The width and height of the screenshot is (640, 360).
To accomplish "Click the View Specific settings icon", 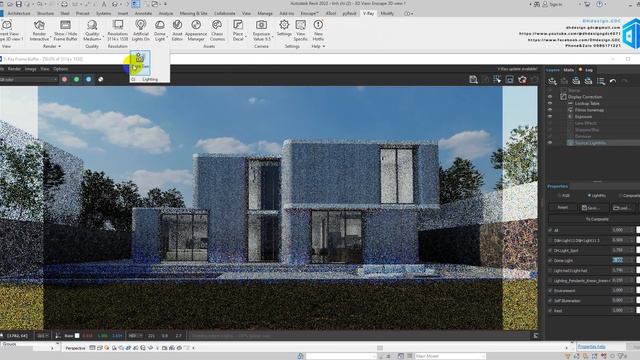I will point(300,30).
